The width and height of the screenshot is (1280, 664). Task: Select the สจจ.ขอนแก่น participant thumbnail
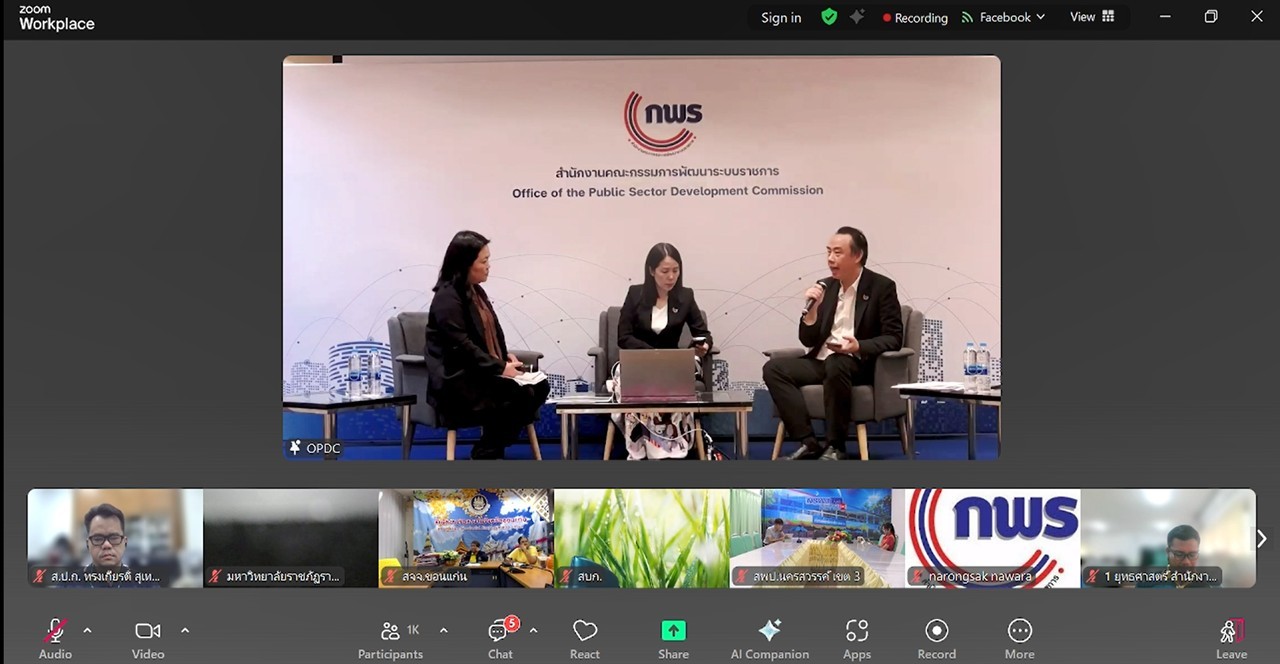pyautogui.click(x=466, y=538)
